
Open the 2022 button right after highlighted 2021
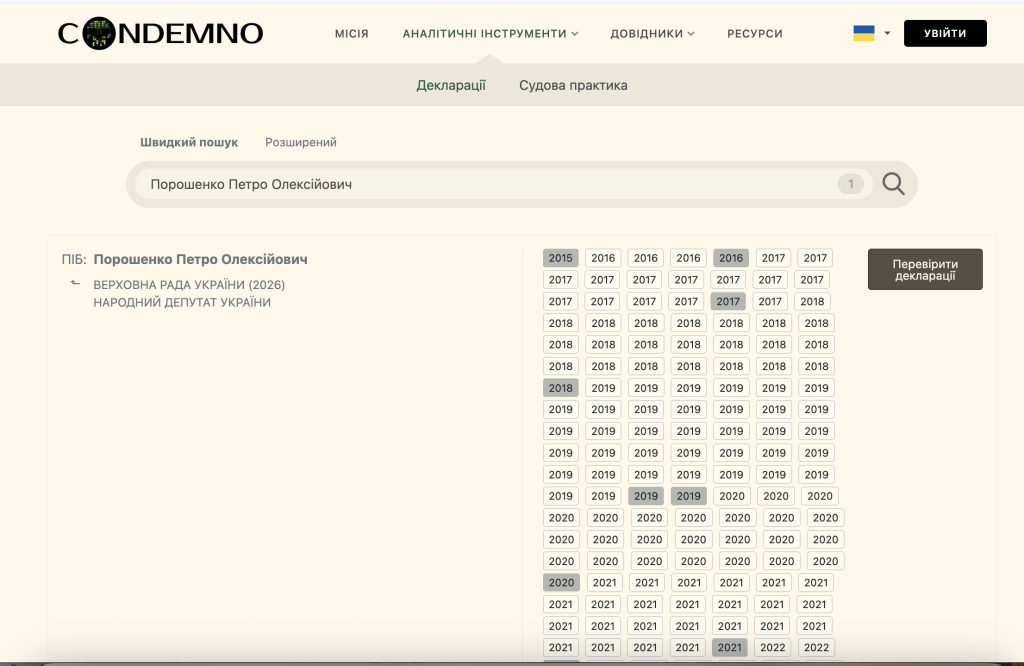click(773, 647)
